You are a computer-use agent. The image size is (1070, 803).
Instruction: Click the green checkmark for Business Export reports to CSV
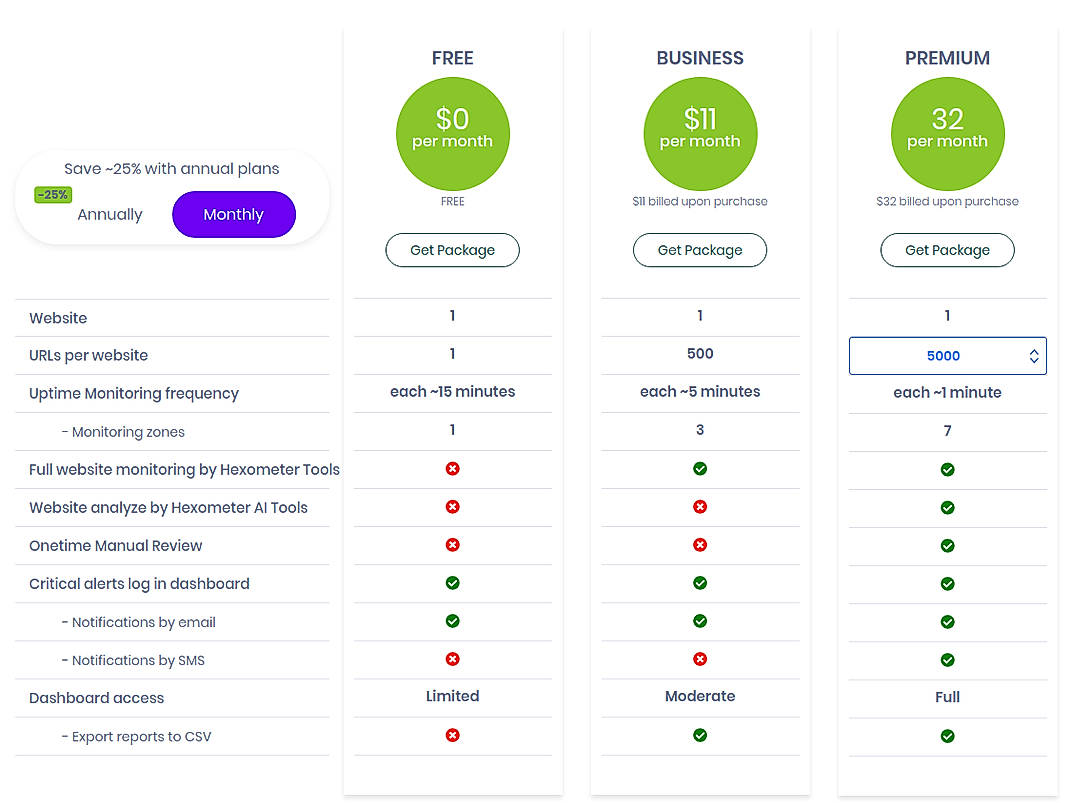(x=700, y=735)
